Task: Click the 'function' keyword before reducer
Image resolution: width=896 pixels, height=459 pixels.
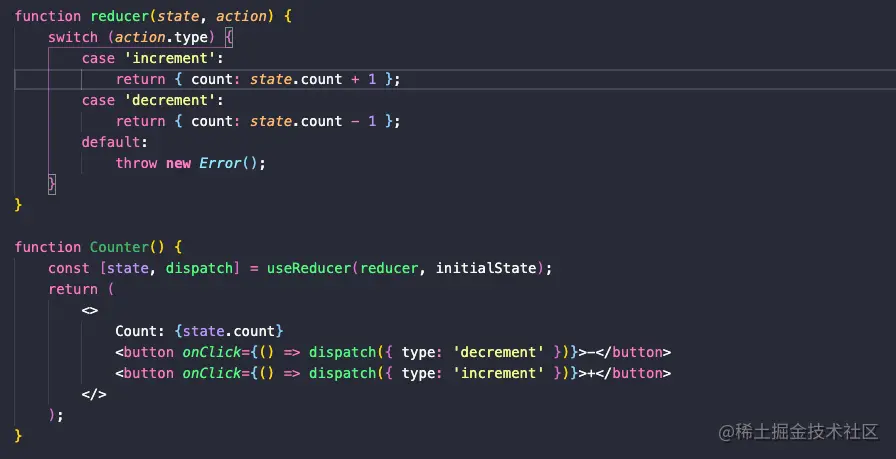Action: tap(48, 16)
